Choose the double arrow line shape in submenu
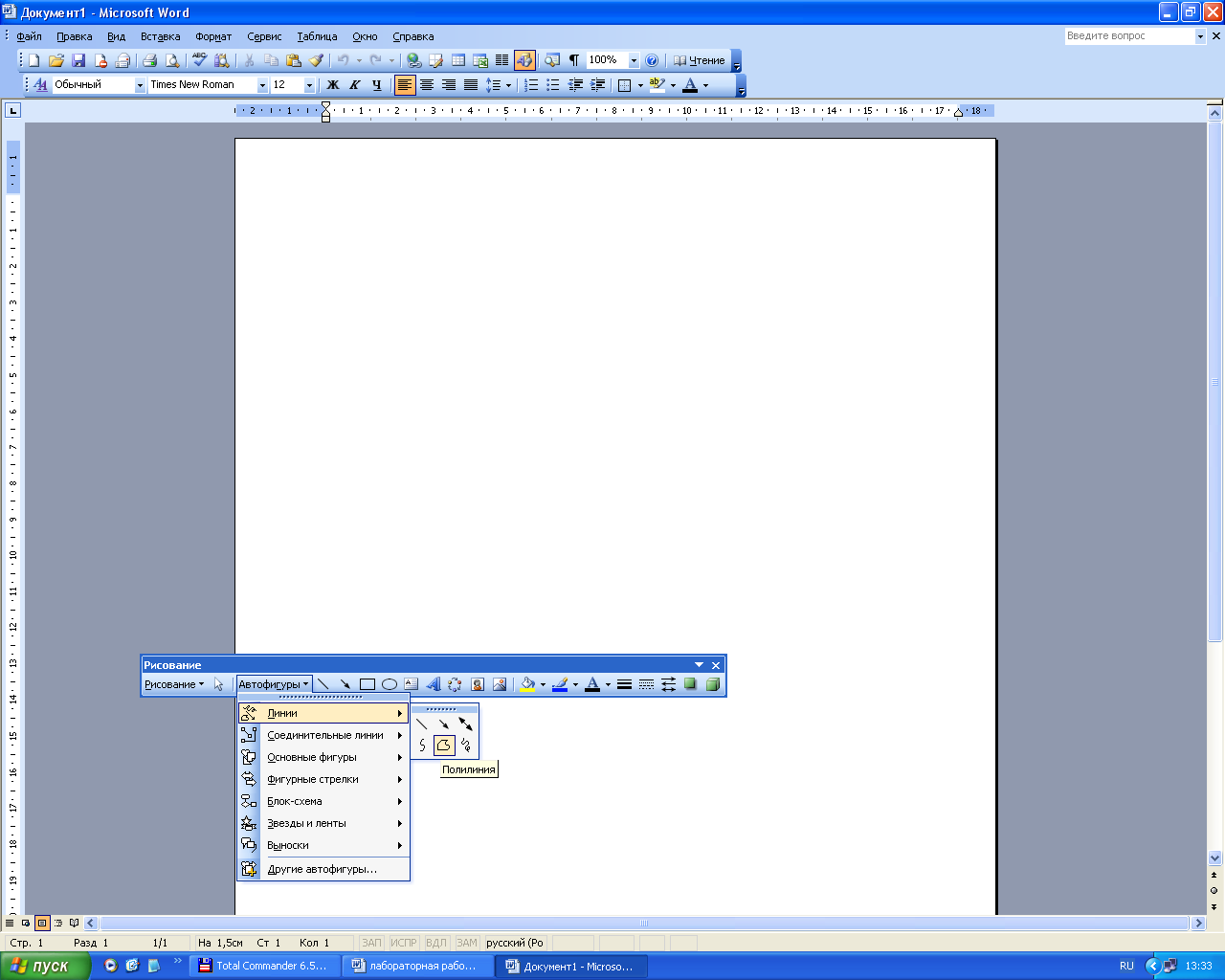The height and width of the screenshot is (980, 1225). pos(466,724)
